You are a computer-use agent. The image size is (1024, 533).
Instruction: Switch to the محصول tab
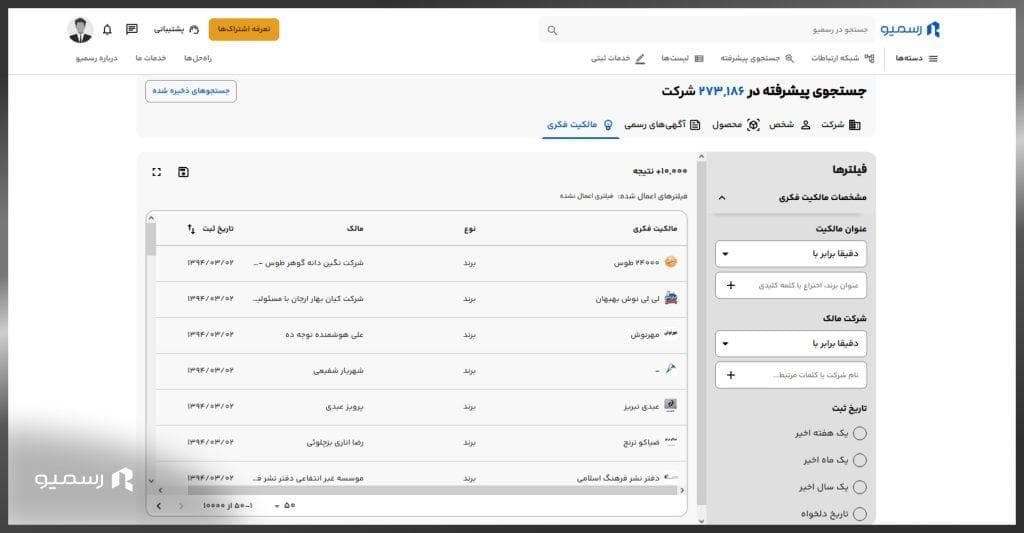point(735,125)
